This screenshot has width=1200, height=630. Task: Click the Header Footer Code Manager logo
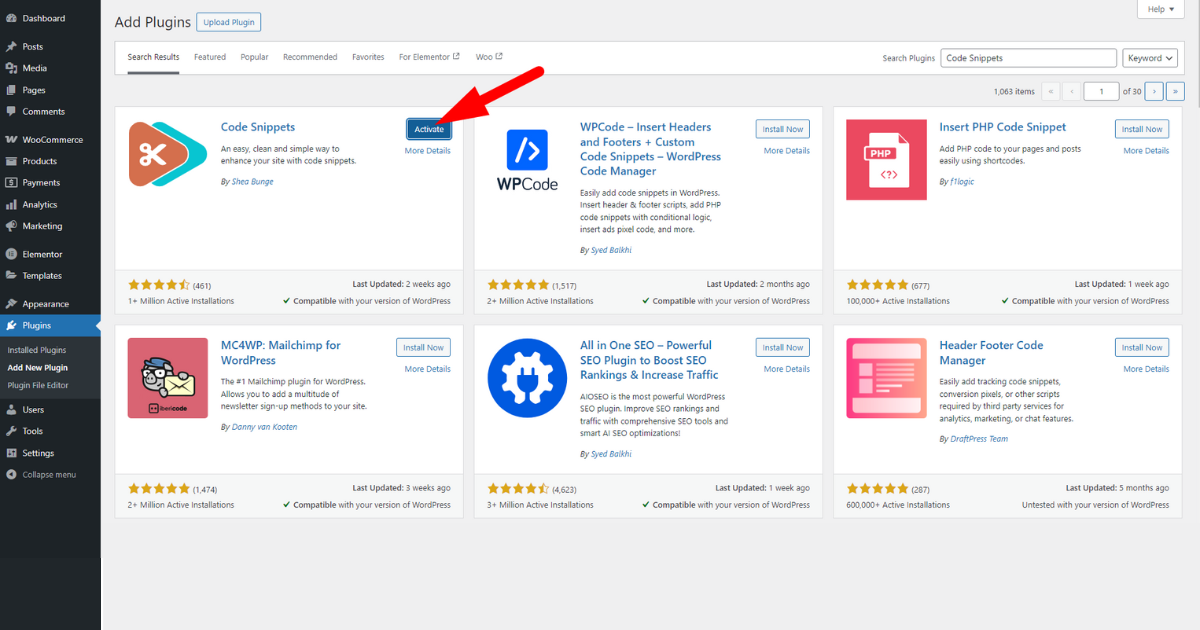[886, 378]
